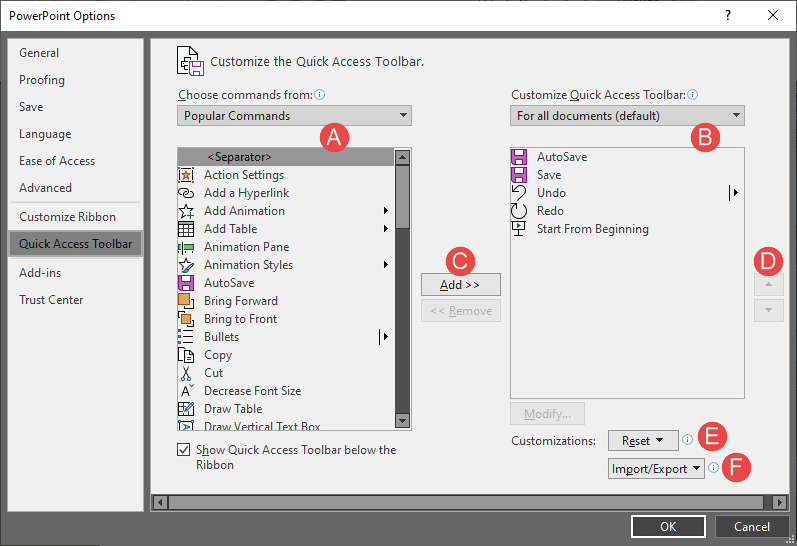
Task: Click the Animation Styles icon
Action: (x=186, y=265)
